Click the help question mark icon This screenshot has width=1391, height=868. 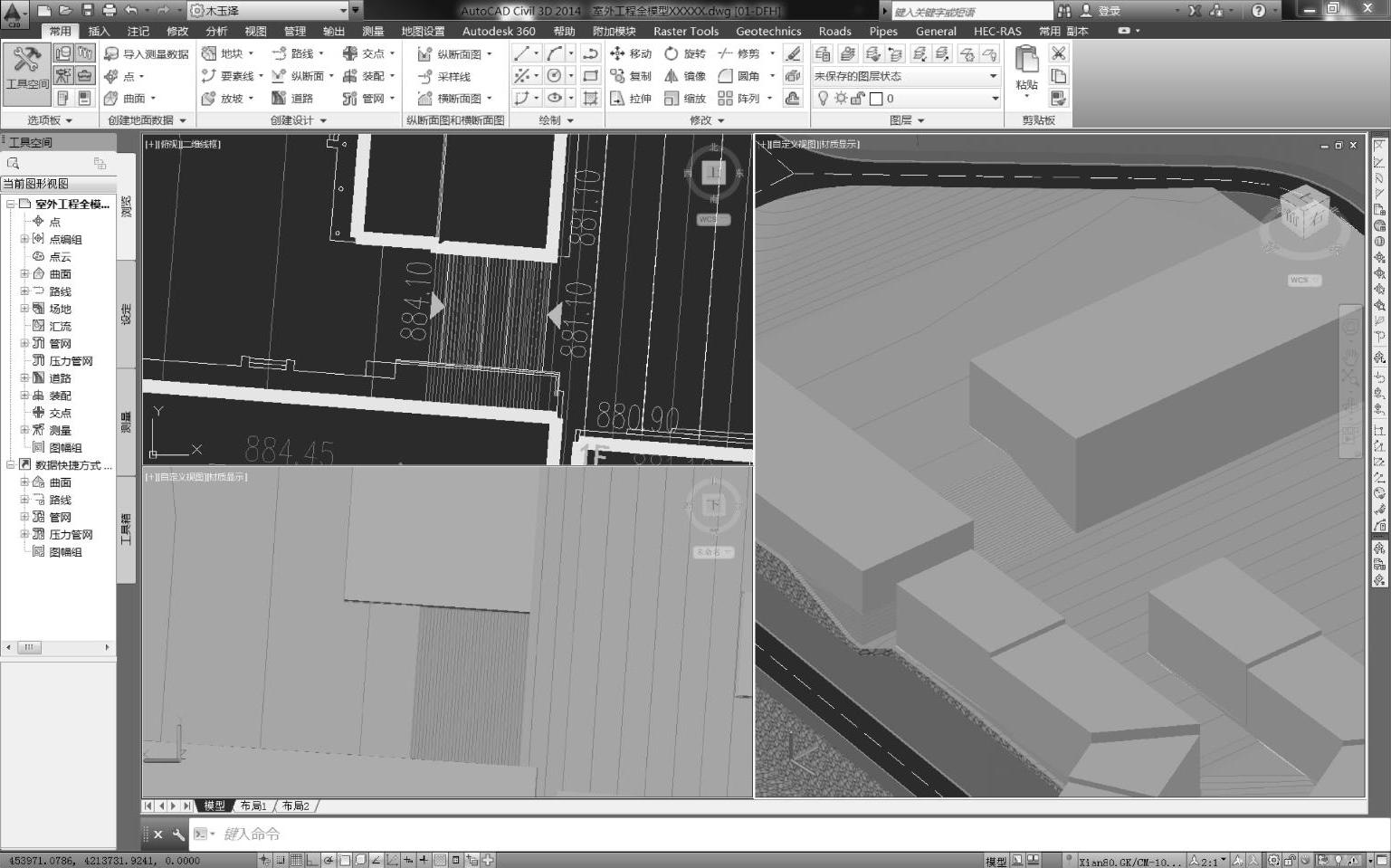point(1259,11)
